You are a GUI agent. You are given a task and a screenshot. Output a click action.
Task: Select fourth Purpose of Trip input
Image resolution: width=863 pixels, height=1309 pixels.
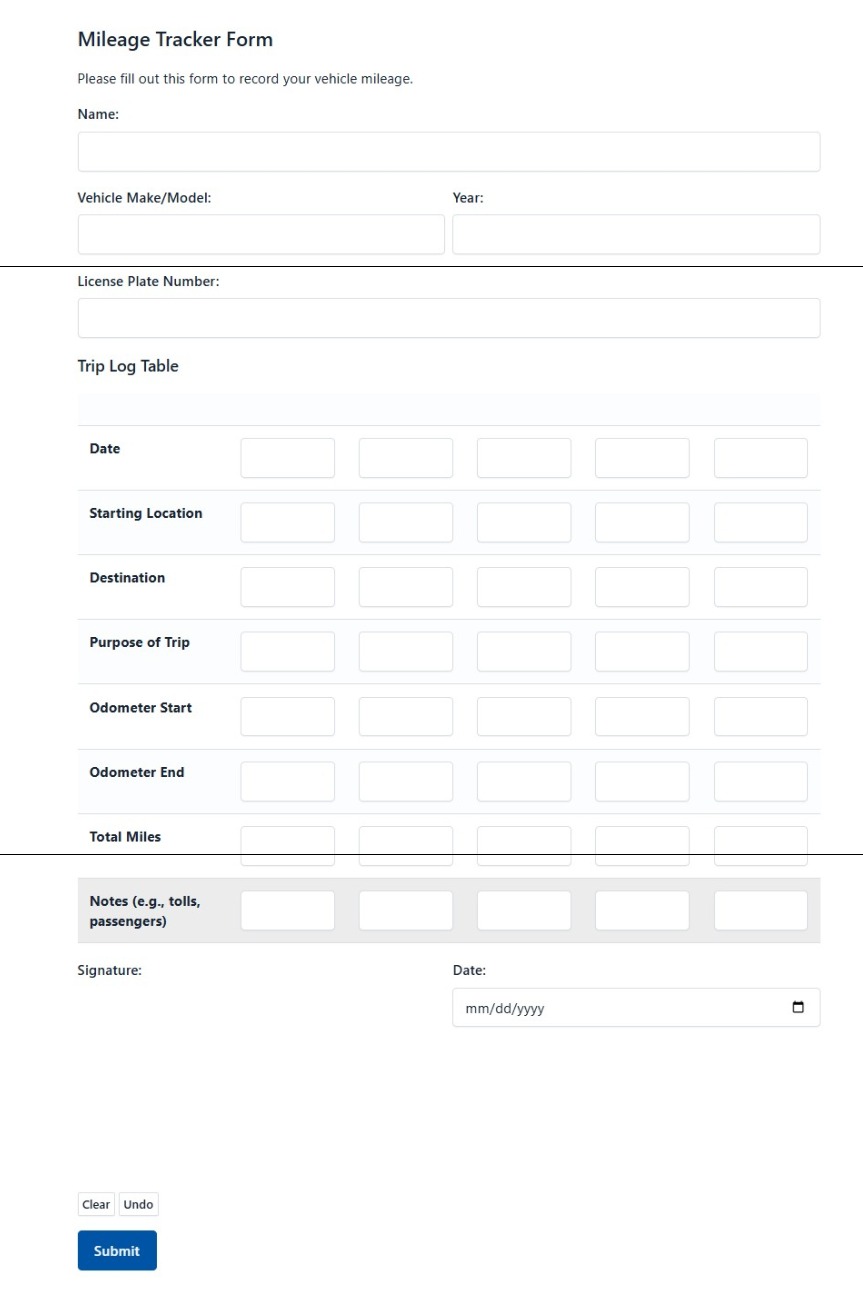coord(642,651)
